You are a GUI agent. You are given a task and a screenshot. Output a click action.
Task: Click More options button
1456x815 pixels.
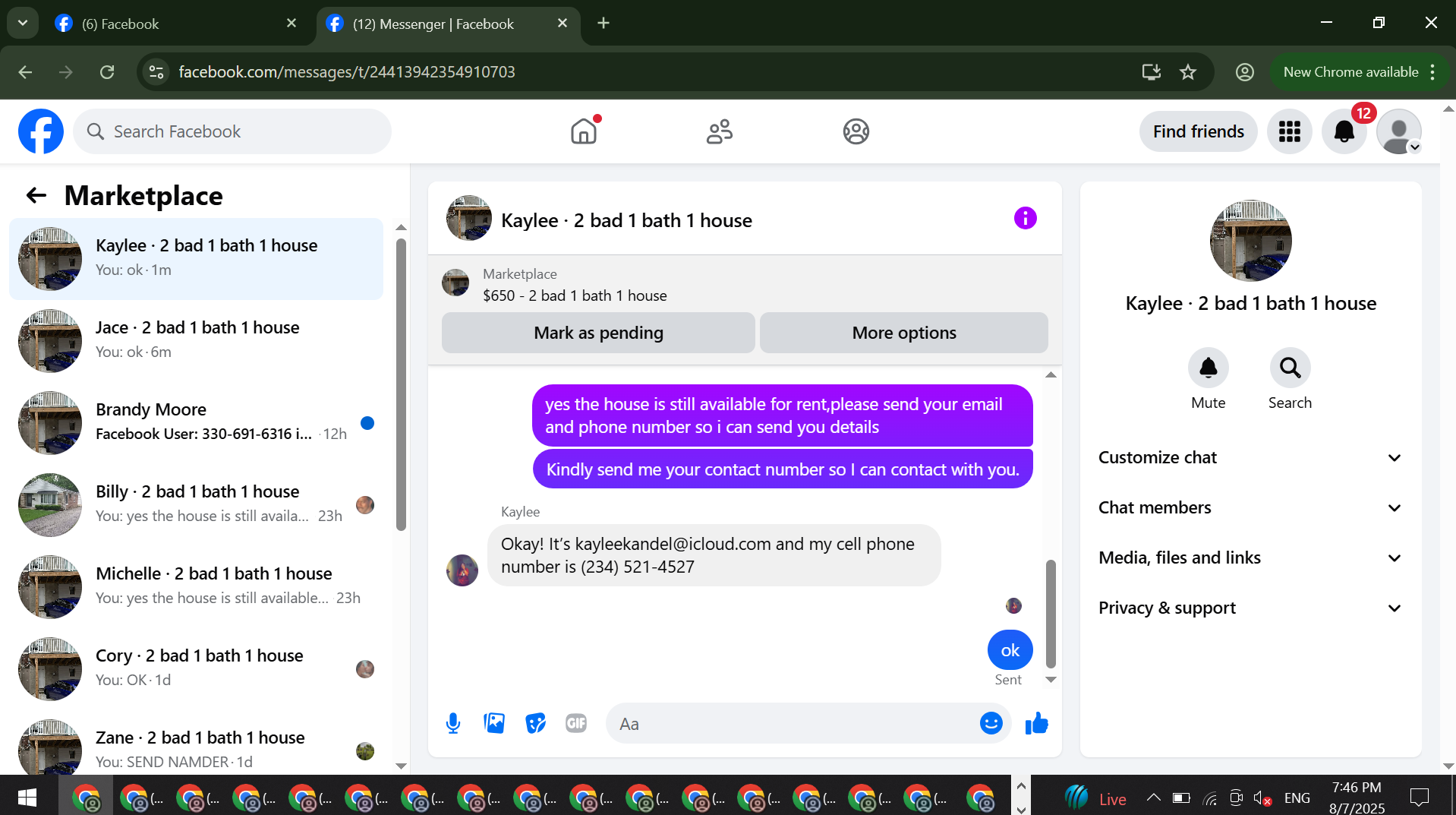pos(903,333)
